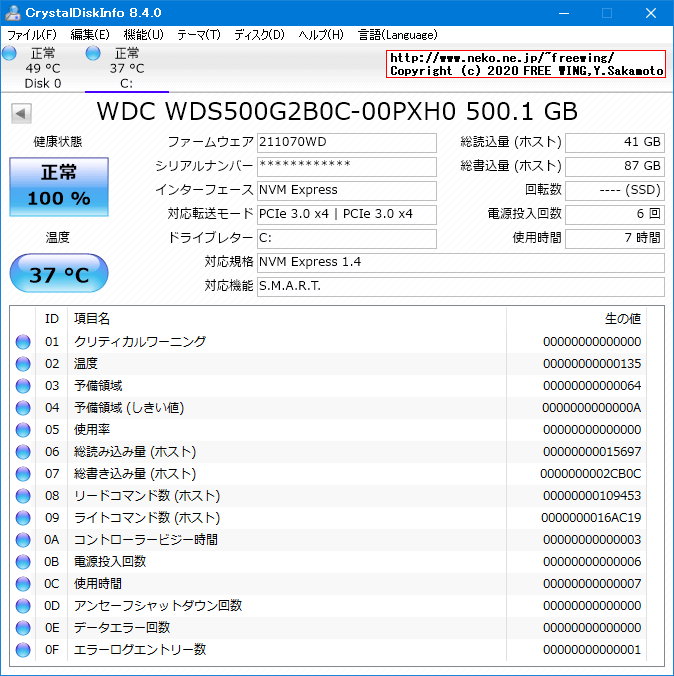The height and width of the screenshot is (676, 674).
Task: Click the masked serial number field
Action: coord(347,167)
